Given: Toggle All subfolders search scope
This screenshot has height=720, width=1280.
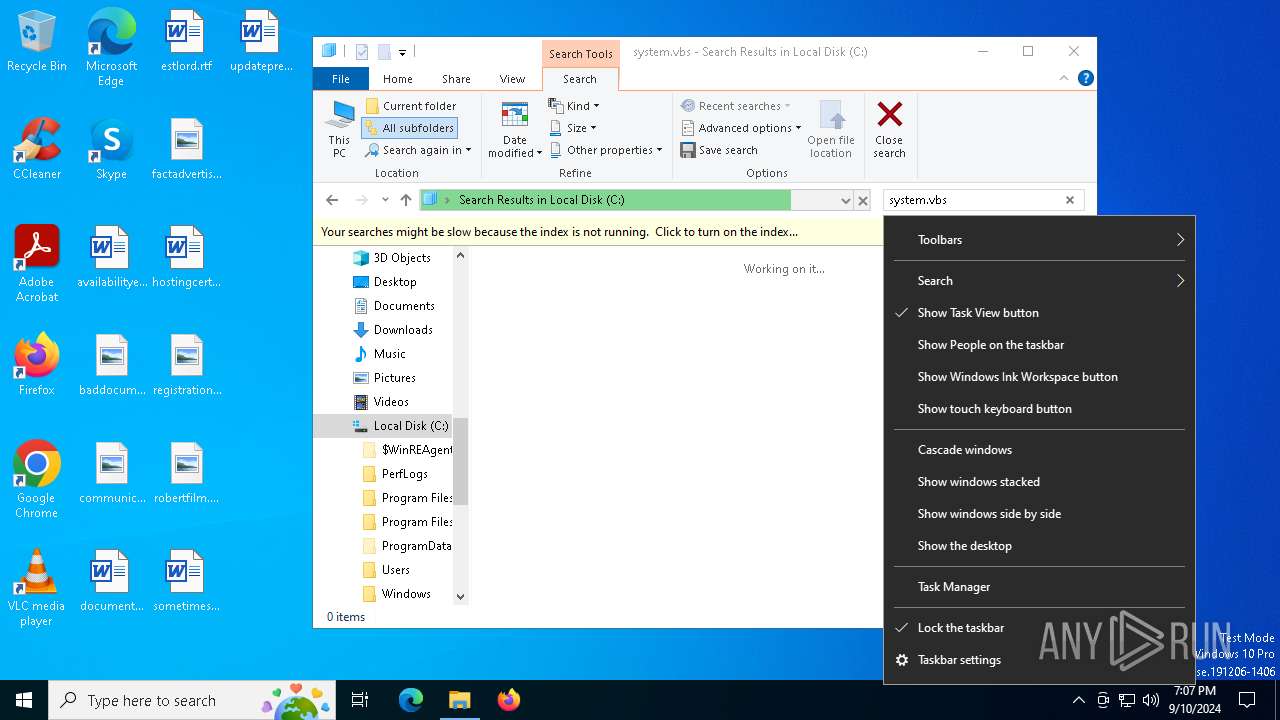Looking at the screenshot, I should tap(409, 128).
